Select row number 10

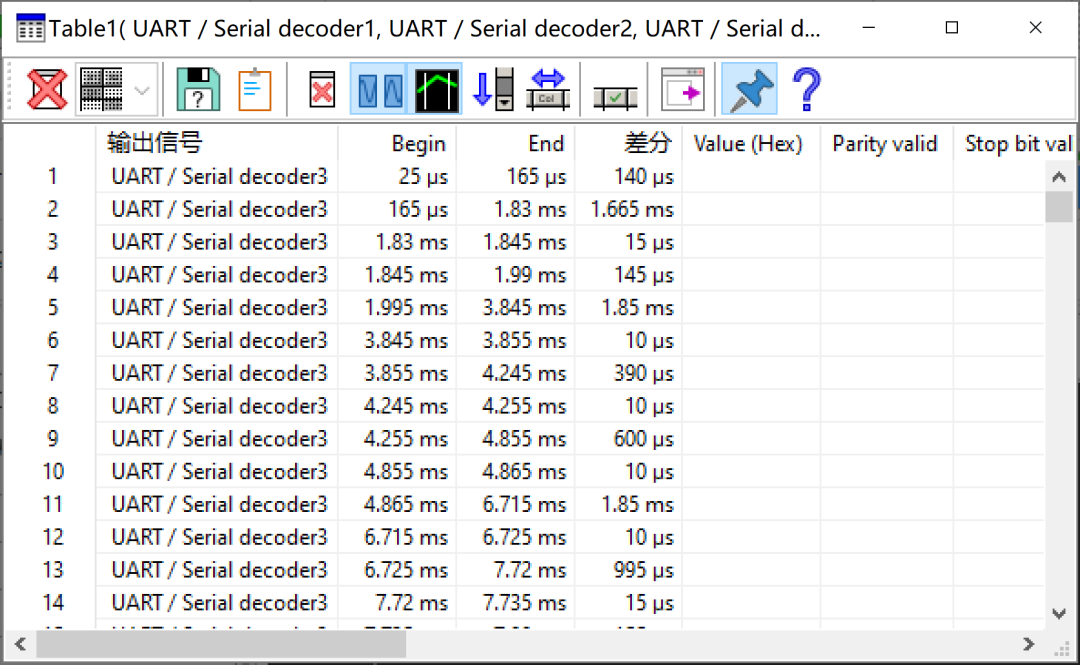pos(52,471)
